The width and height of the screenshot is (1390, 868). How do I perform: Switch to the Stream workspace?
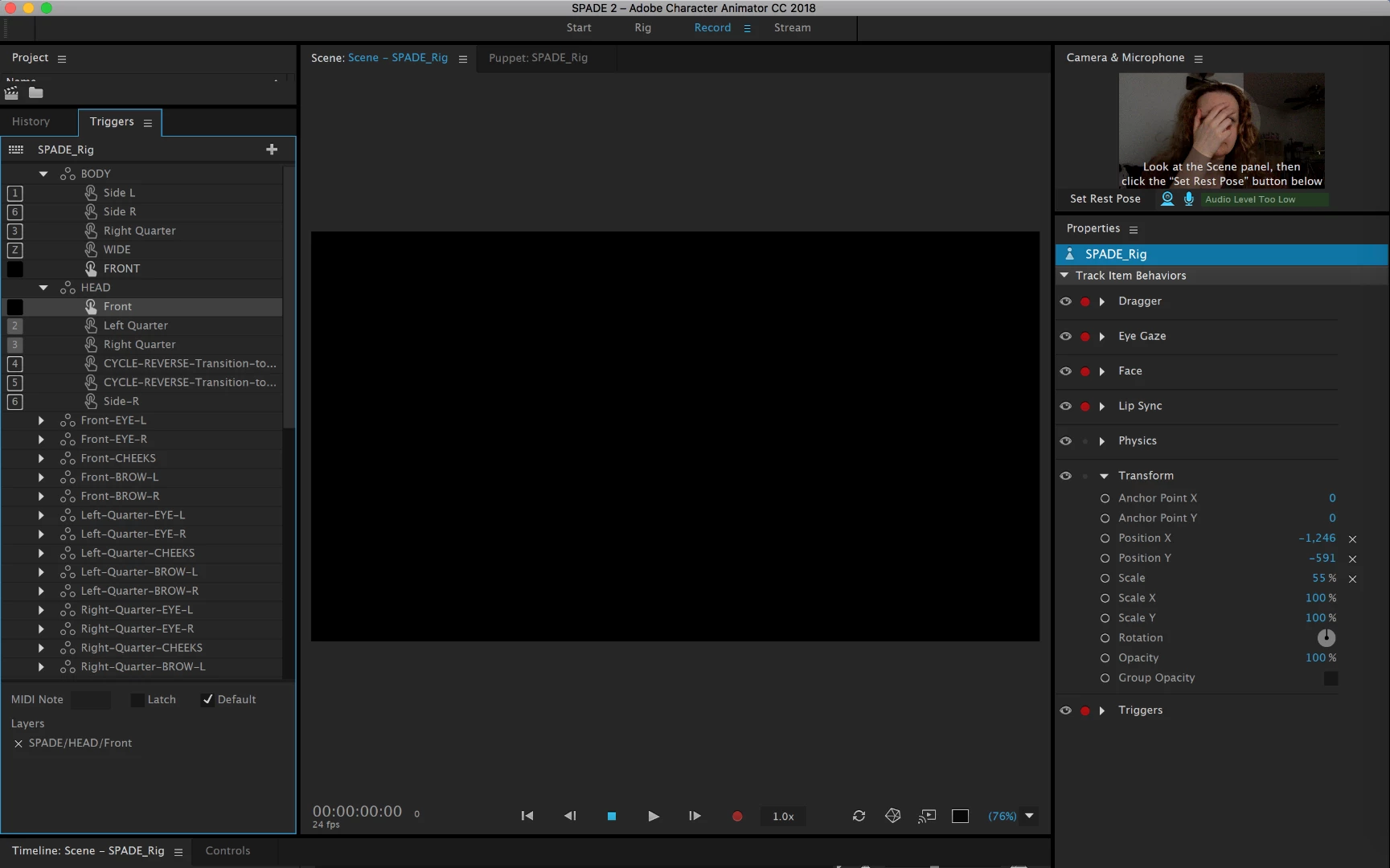793,27
